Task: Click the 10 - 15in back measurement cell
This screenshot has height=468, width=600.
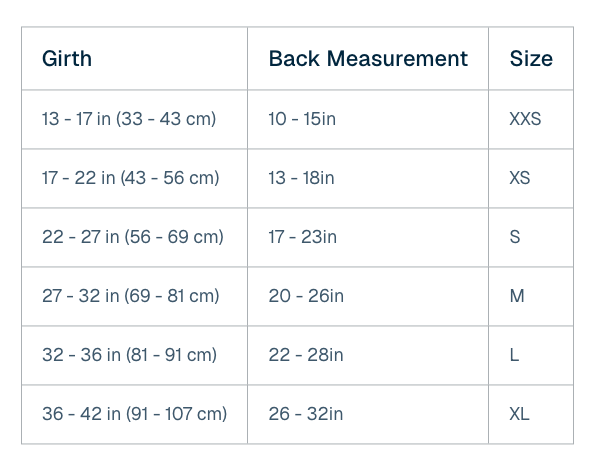Action: [x=368, y=119]
